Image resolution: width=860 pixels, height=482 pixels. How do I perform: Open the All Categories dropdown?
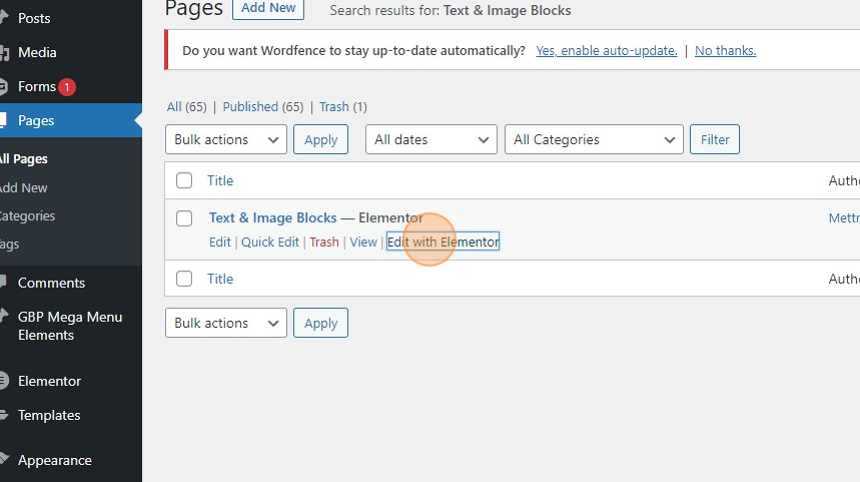pyautogui.click(x=594, y=139)
